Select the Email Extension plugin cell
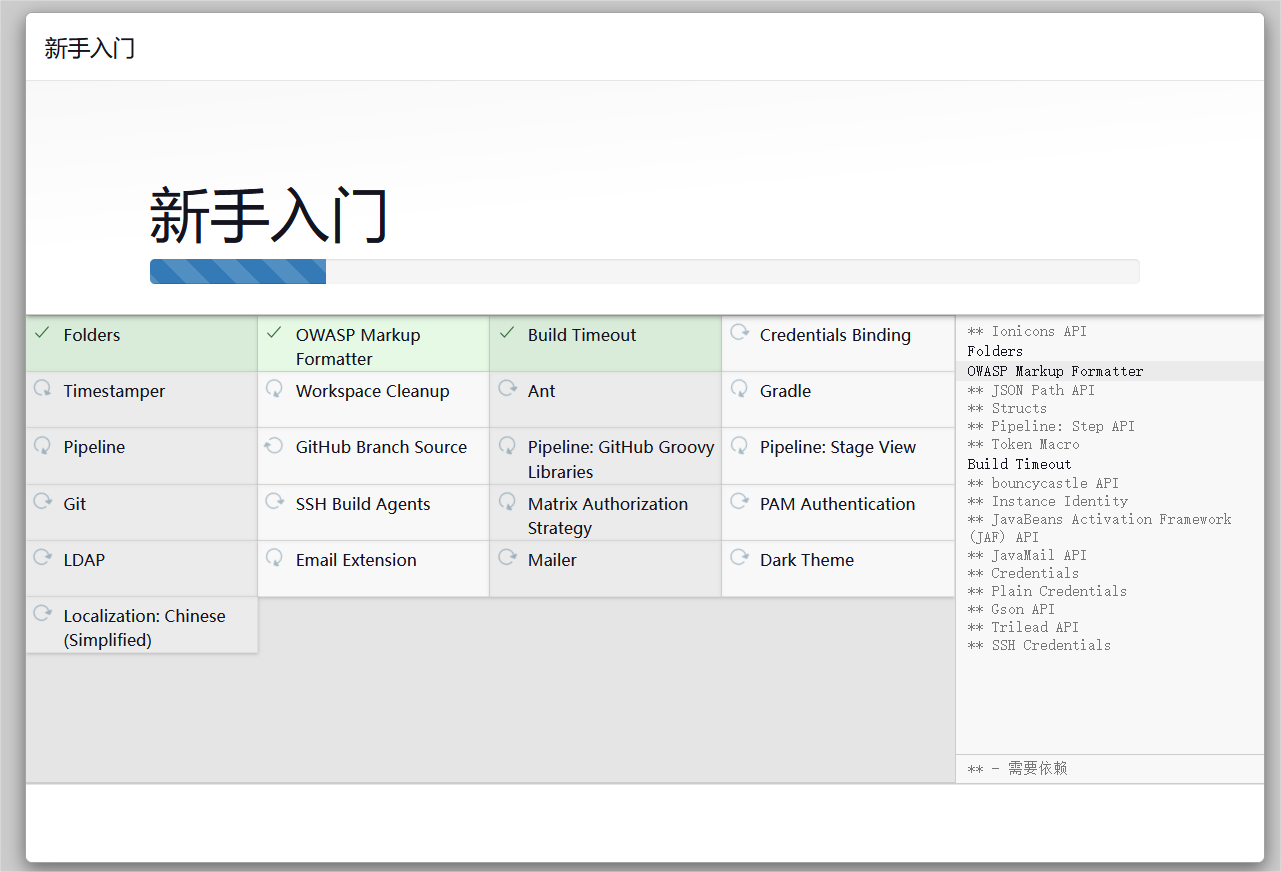The width and height of the screenshot is (1281, 872). (x=374, y=569)
